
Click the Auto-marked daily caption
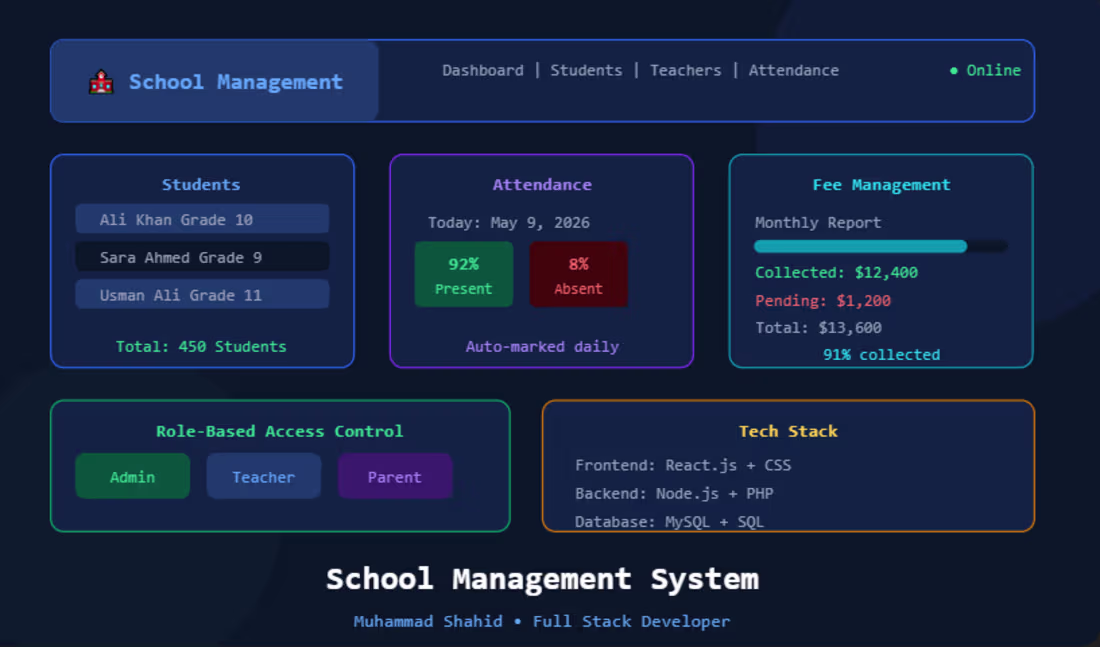coord(542,347)
